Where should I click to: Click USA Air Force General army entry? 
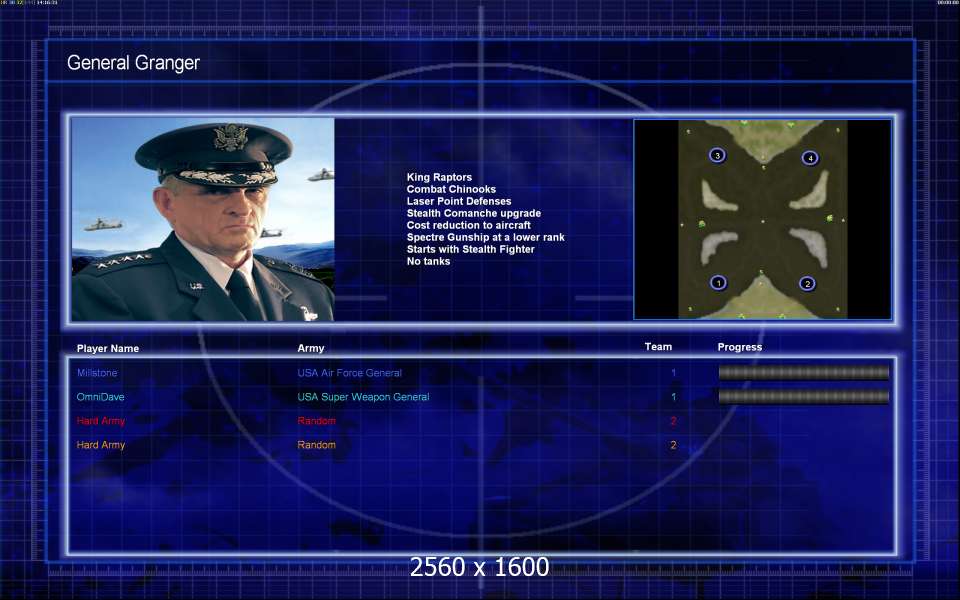350,372
